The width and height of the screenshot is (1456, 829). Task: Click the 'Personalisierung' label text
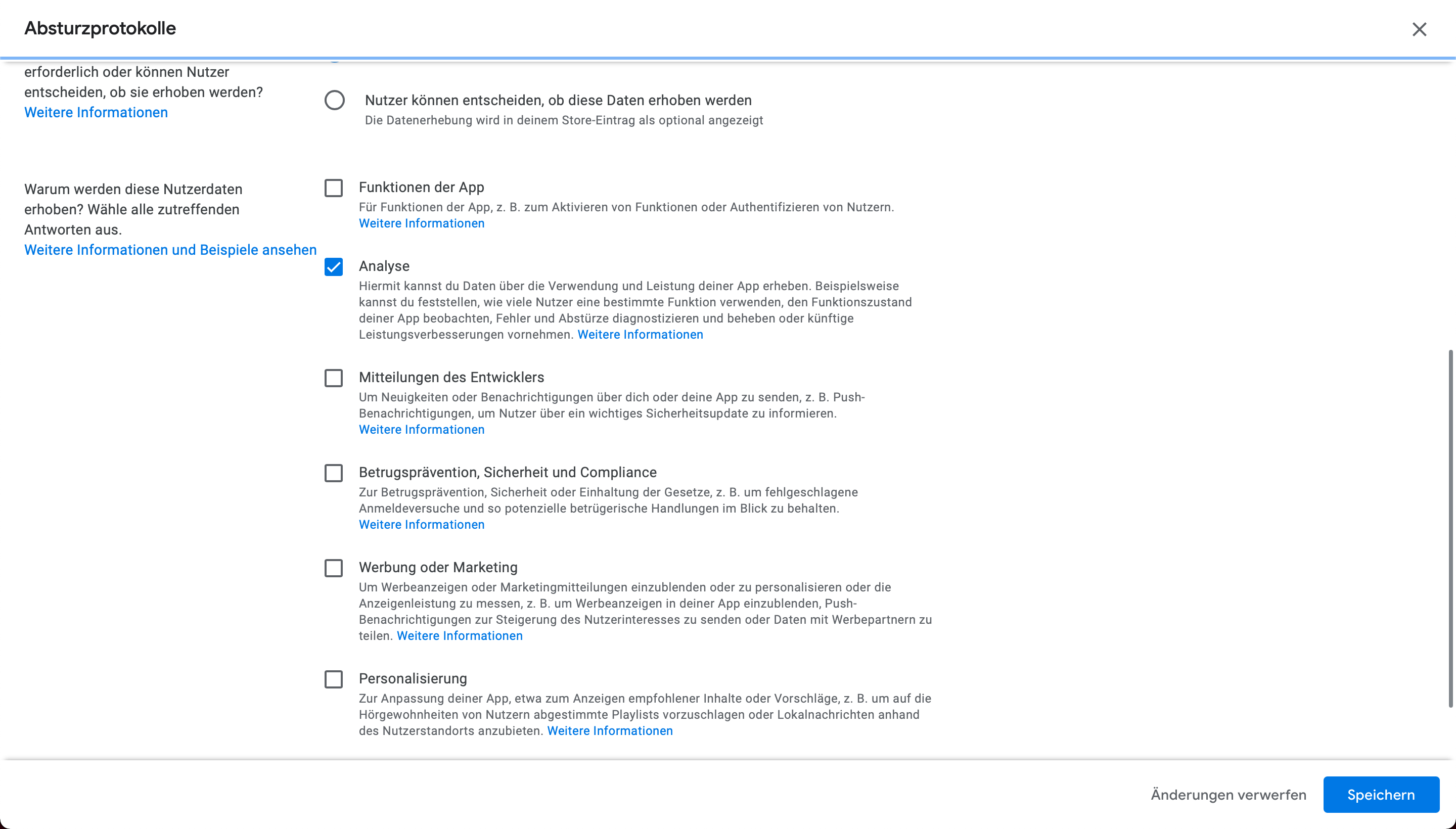(413, 679)
